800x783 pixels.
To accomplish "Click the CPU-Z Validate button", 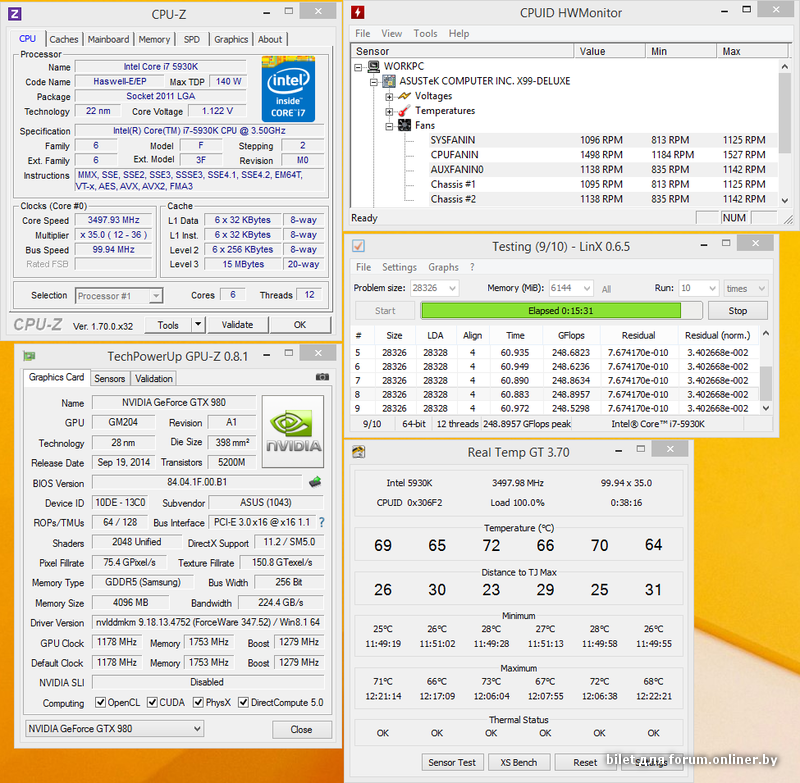I will pos(237,325).
